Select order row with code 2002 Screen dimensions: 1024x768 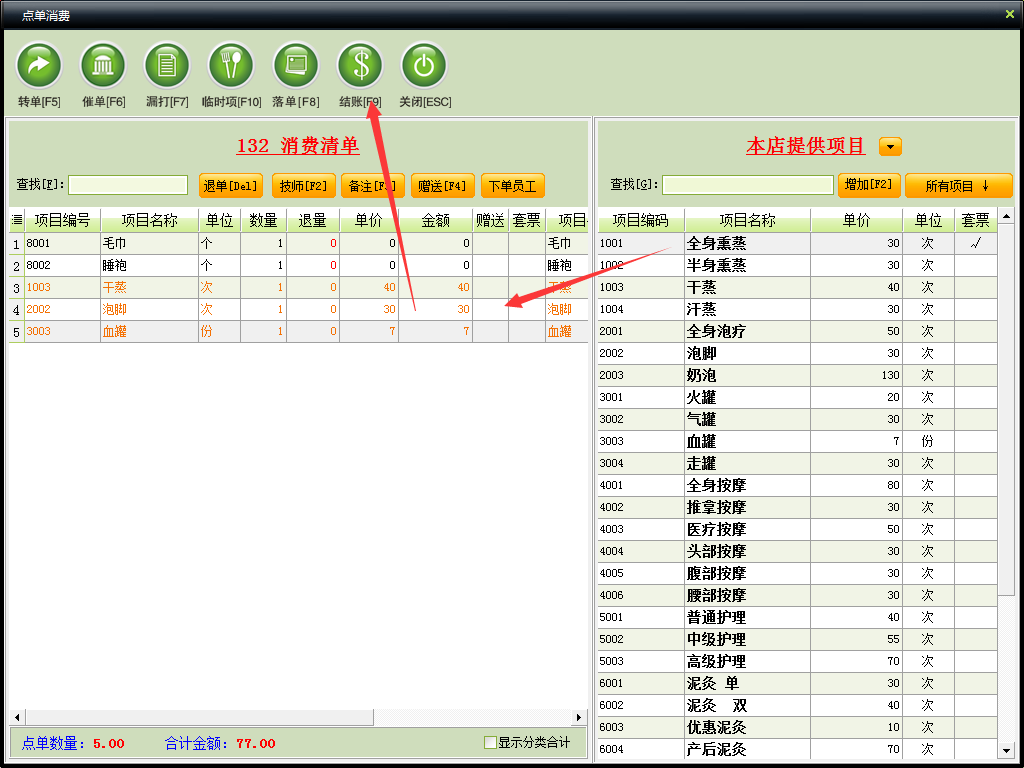coord(298,309)
